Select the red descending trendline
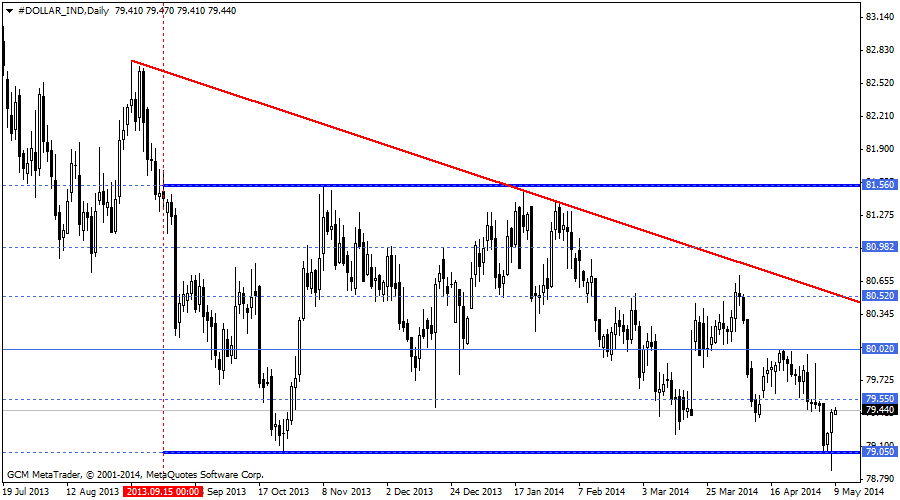Screen dimensions: 900x500 (x=400, y=147)
